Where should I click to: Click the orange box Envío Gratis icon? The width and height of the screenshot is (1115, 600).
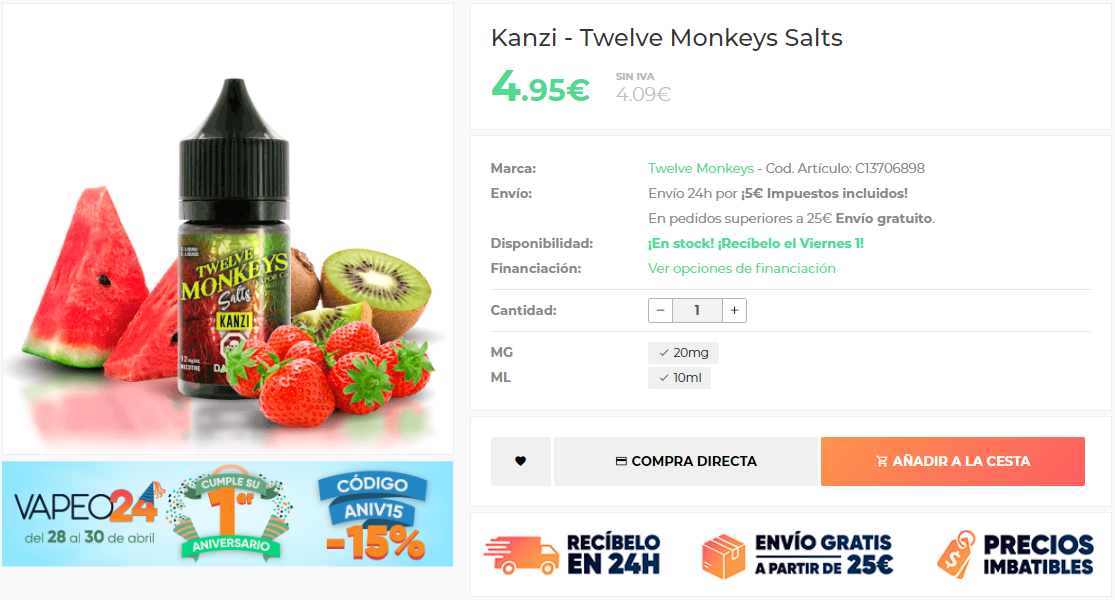point(723,556)
